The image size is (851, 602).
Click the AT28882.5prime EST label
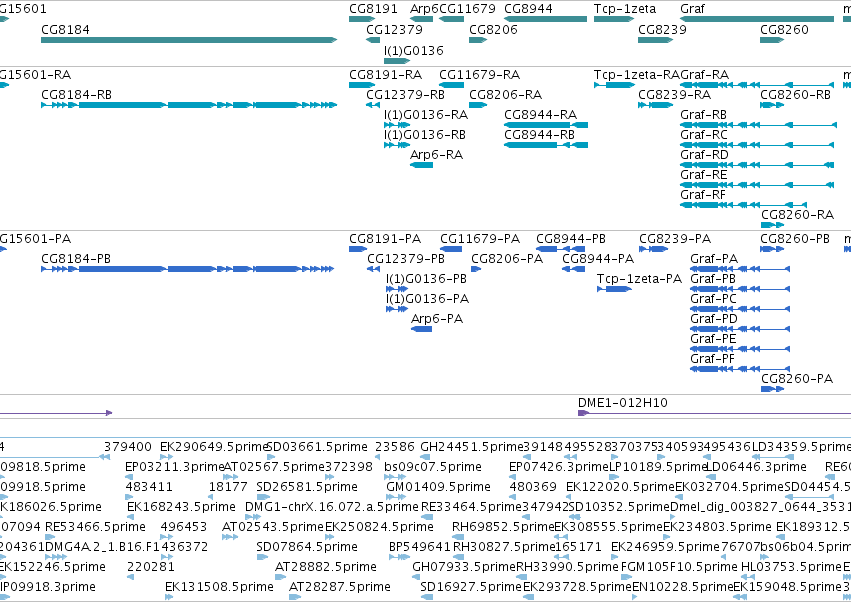[x=326, y=567]
